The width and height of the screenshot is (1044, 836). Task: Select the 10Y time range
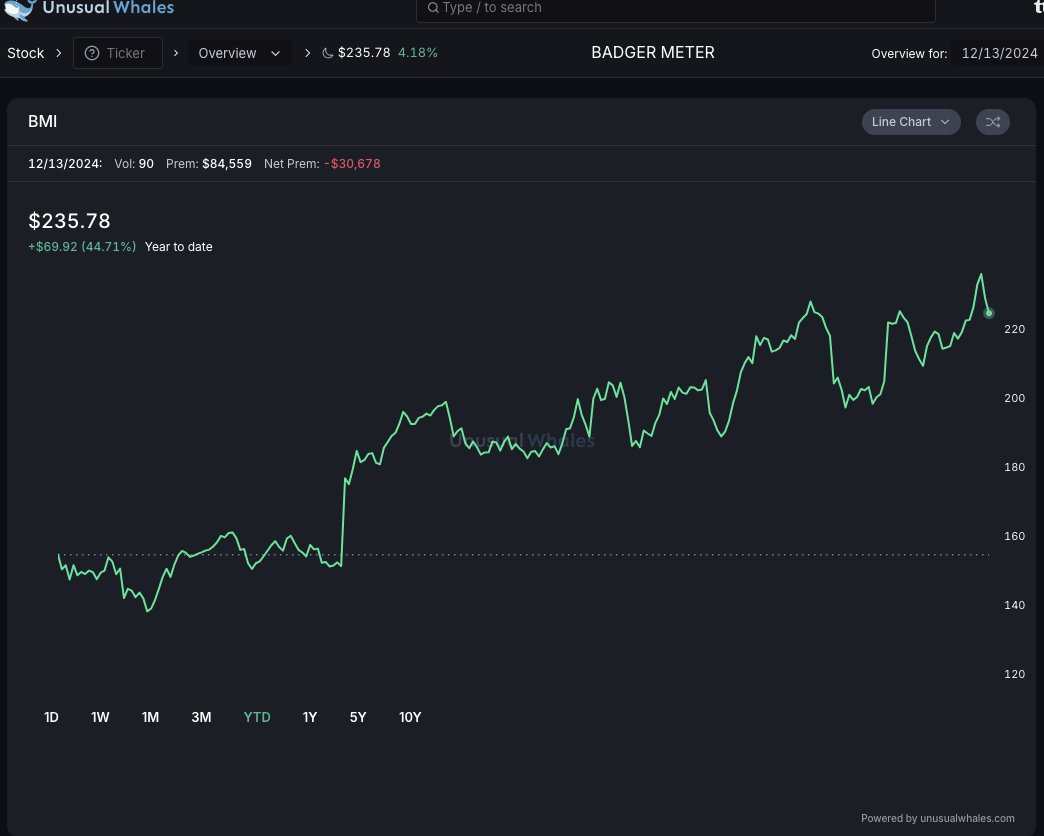pyautogui.click(x=410, y=717)
